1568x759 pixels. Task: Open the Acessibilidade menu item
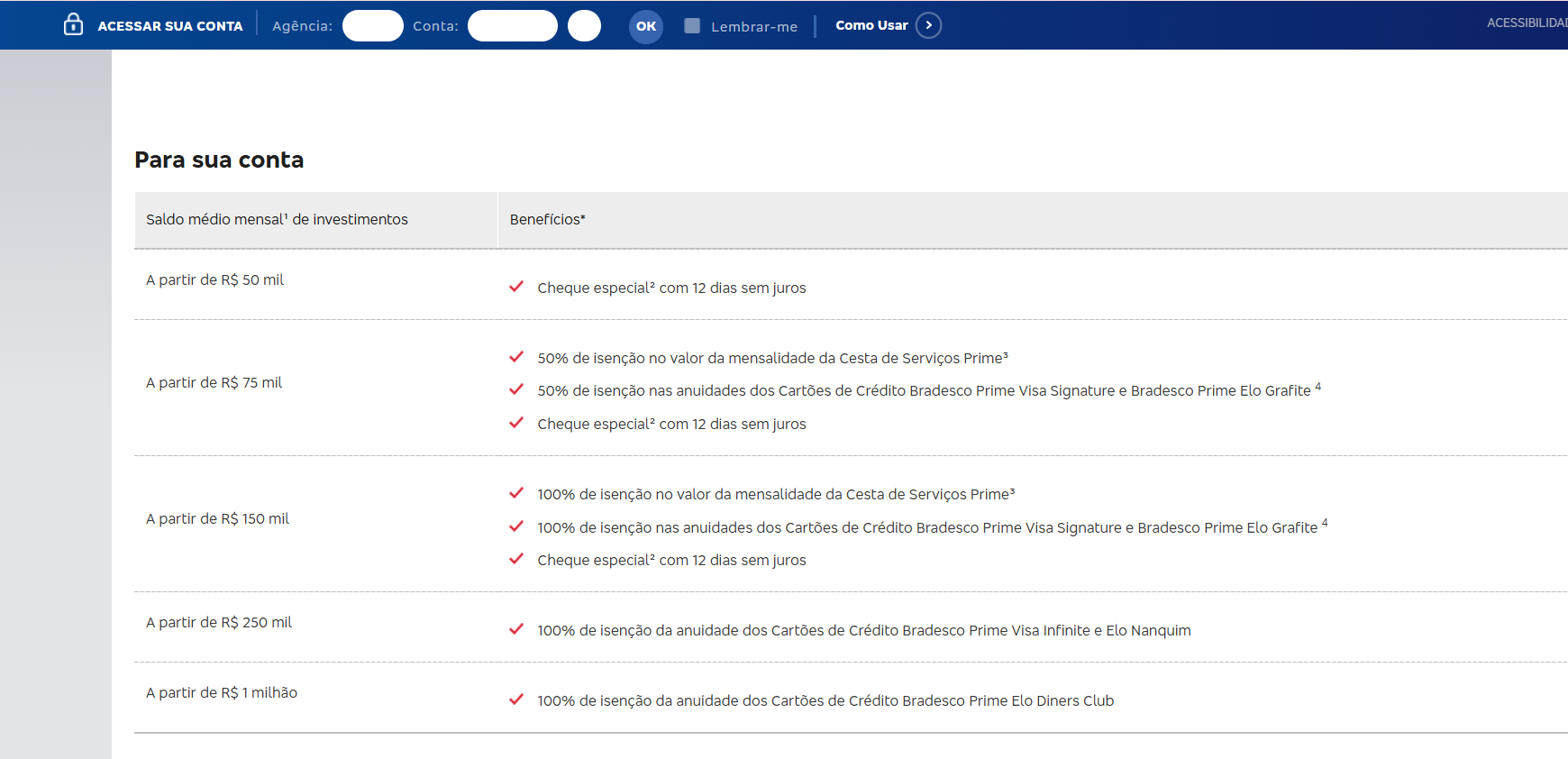tap(1527, 23)
